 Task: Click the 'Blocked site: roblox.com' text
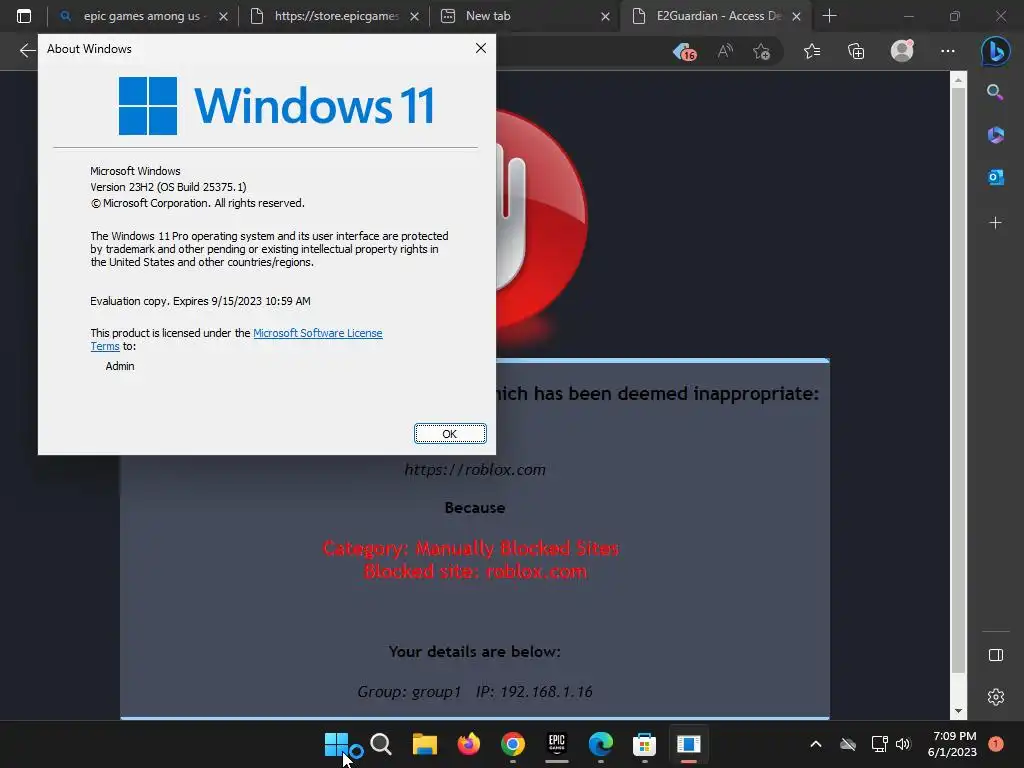475,571
